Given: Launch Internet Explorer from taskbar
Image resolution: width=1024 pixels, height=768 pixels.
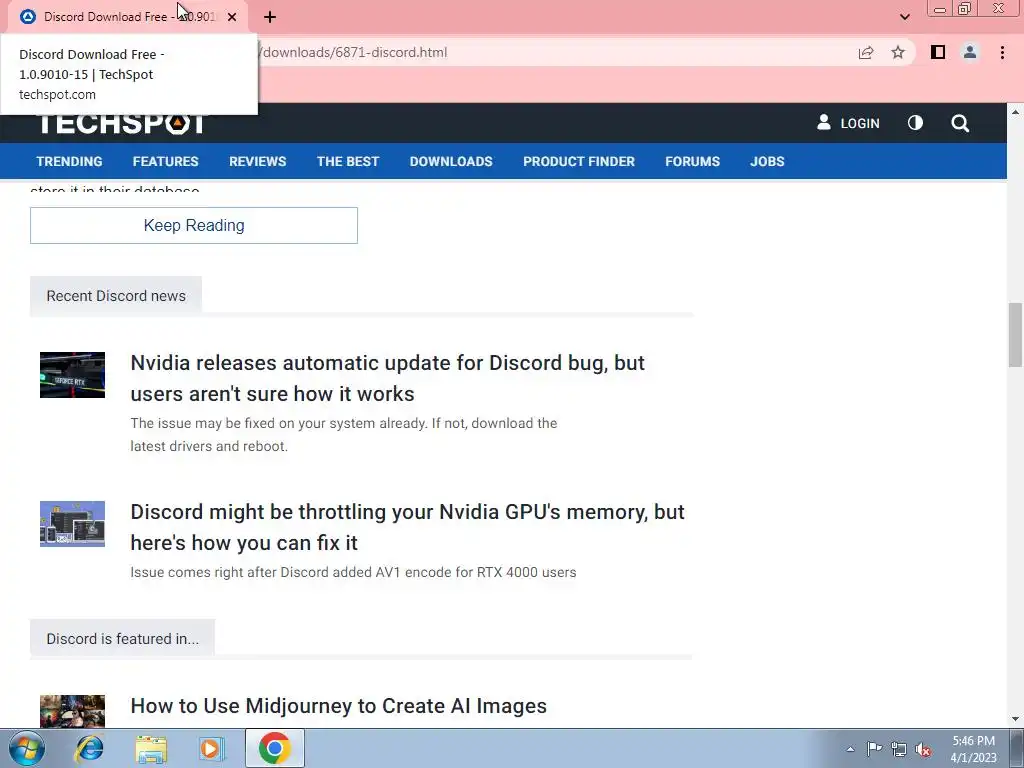Looking at the screenshot, I should [89, 748].
